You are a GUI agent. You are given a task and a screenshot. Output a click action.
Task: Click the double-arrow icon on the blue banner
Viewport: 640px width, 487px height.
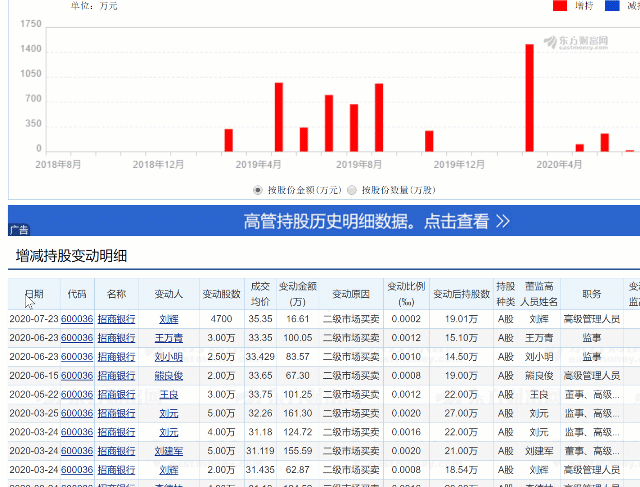tap(502, 221)
